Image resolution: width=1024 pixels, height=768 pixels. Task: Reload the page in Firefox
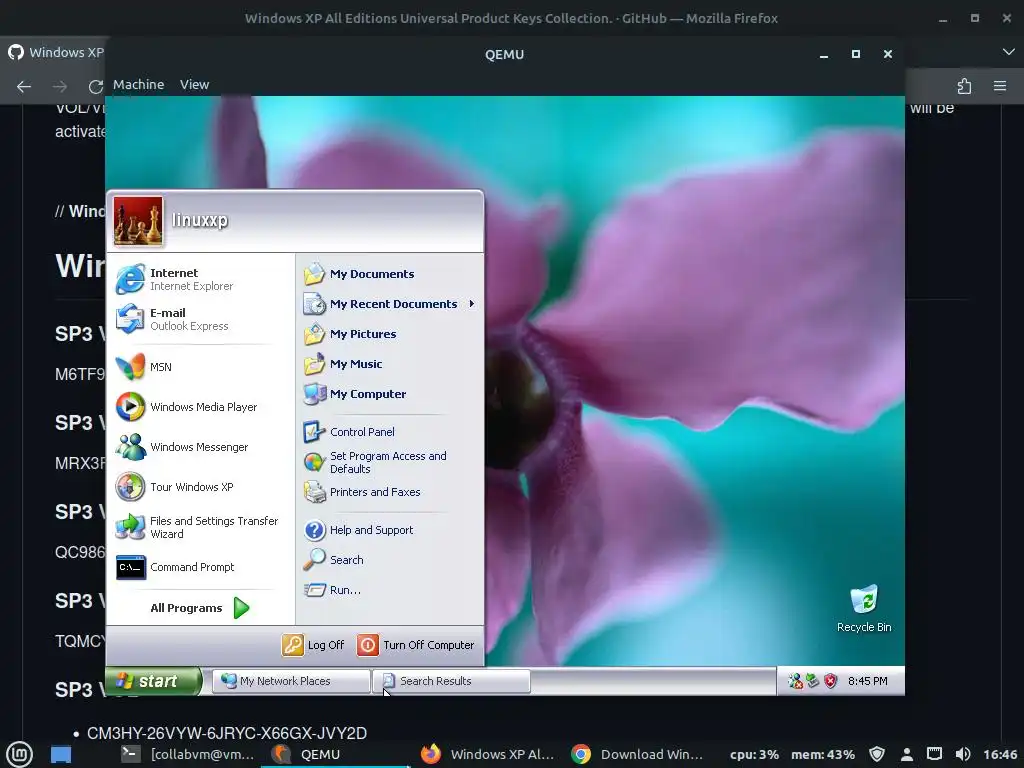[x=96, y=86]
